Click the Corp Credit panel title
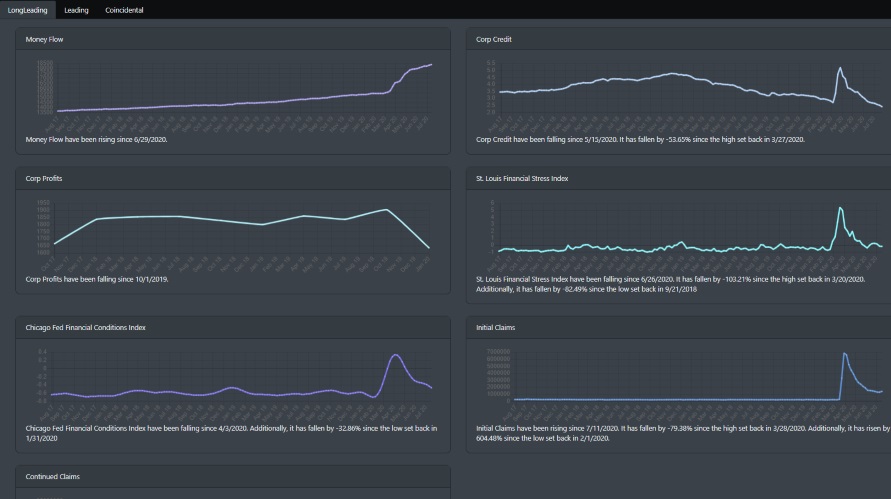The width and height of the screenshot is (891, 499). click(x=494, y=39)
